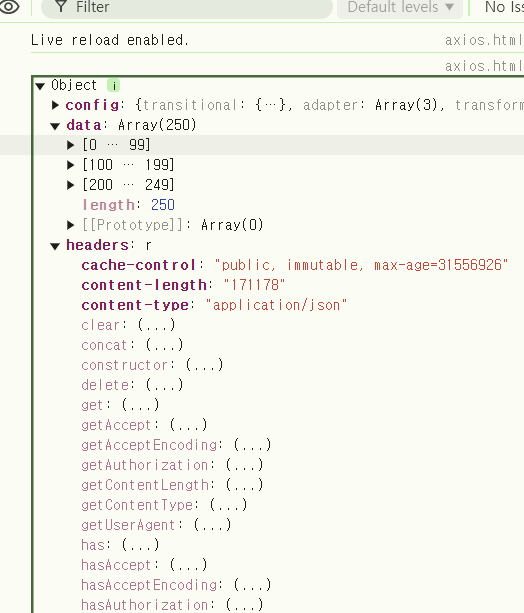
Task: Invoke the delete: (...) getter
Action: [164, 385]
